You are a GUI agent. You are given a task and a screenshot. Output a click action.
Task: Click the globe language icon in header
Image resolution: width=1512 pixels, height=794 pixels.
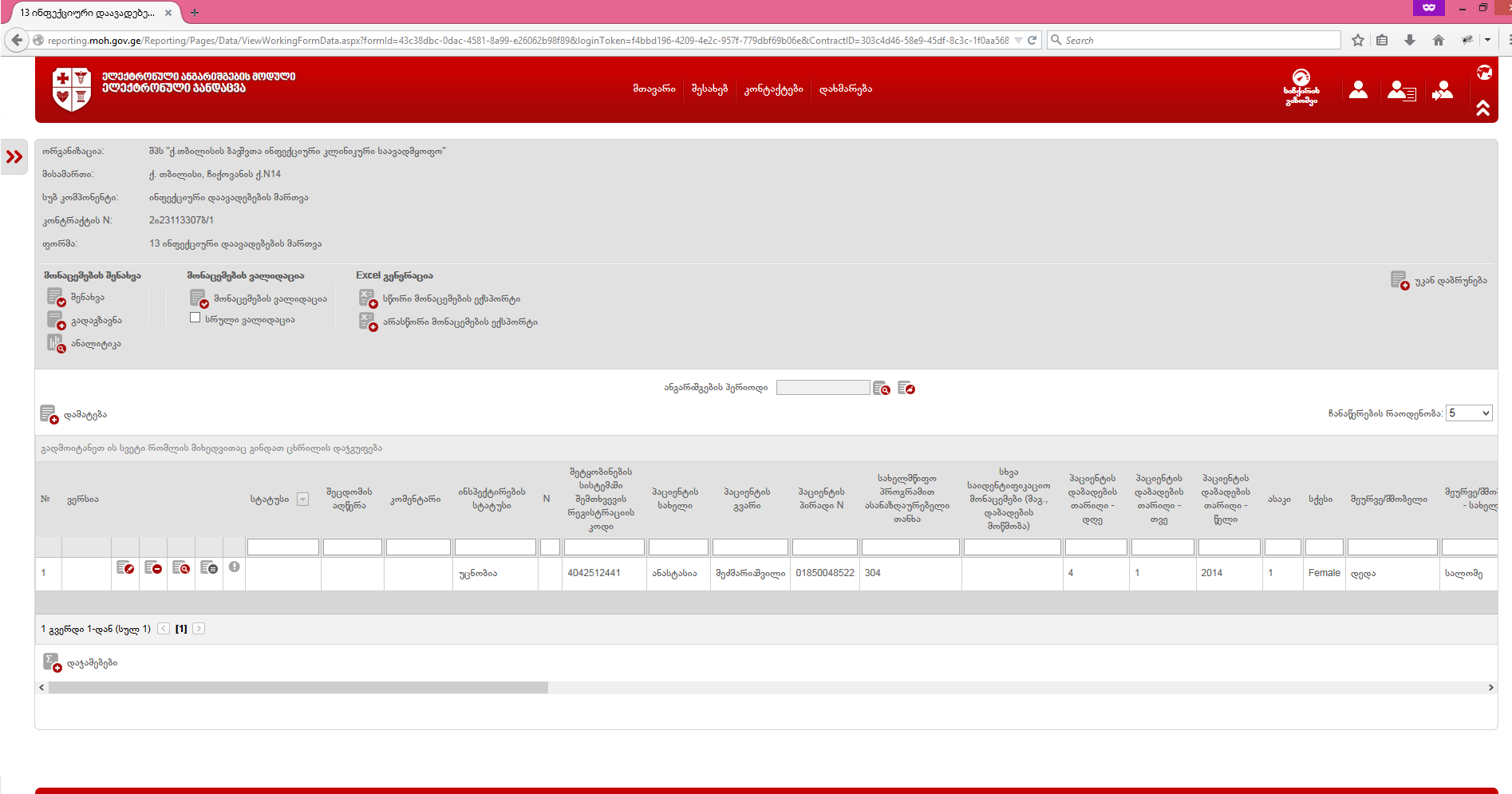point(1483,73)
